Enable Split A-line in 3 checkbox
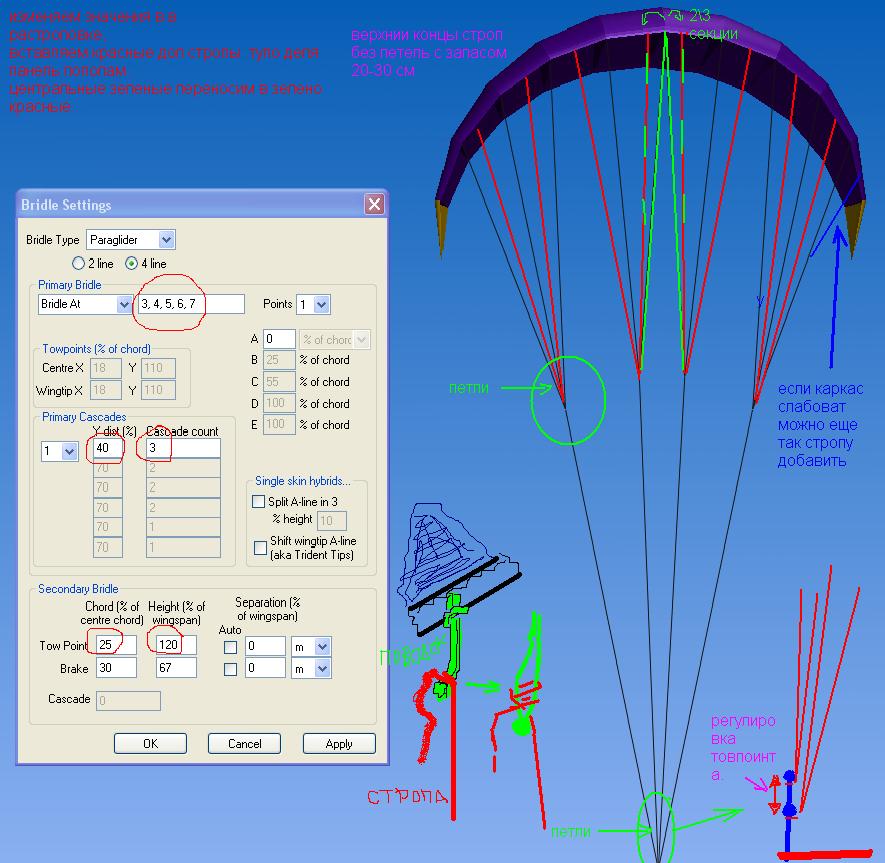The width and height of the screenshot is (885, 863). click(x=261, y=502)
